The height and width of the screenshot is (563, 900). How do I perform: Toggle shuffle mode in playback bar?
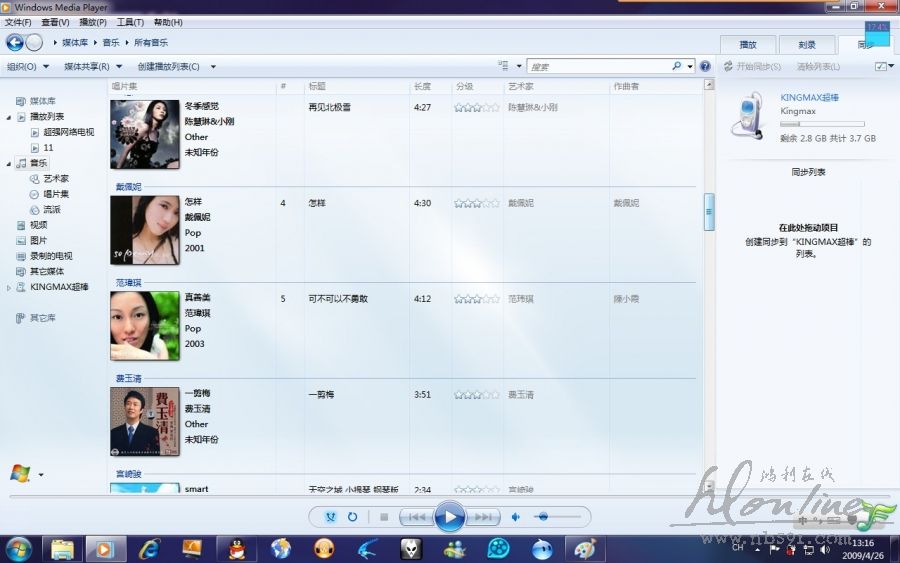pyautogui.click(x=331, y=517)
